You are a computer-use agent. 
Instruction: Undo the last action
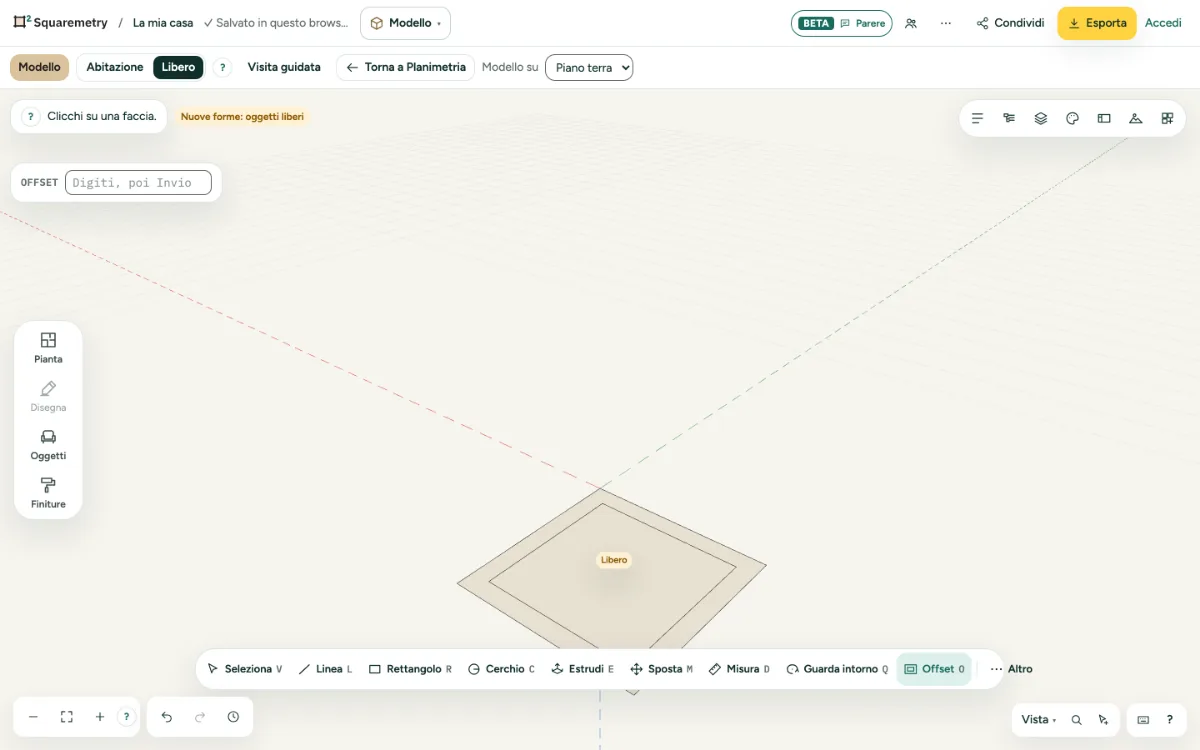167,717
